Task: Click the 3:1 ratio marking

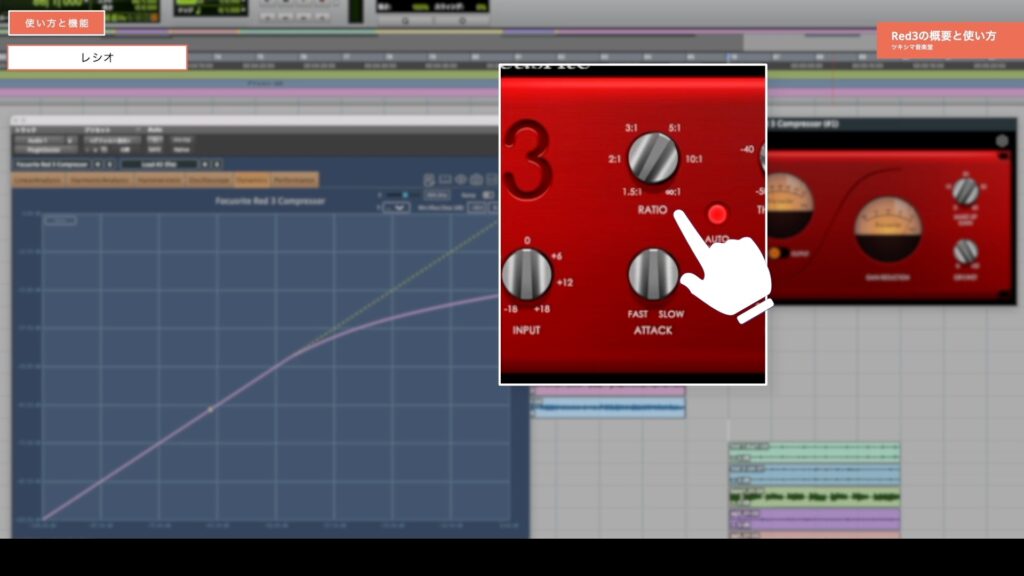Action: click(631, 128)
